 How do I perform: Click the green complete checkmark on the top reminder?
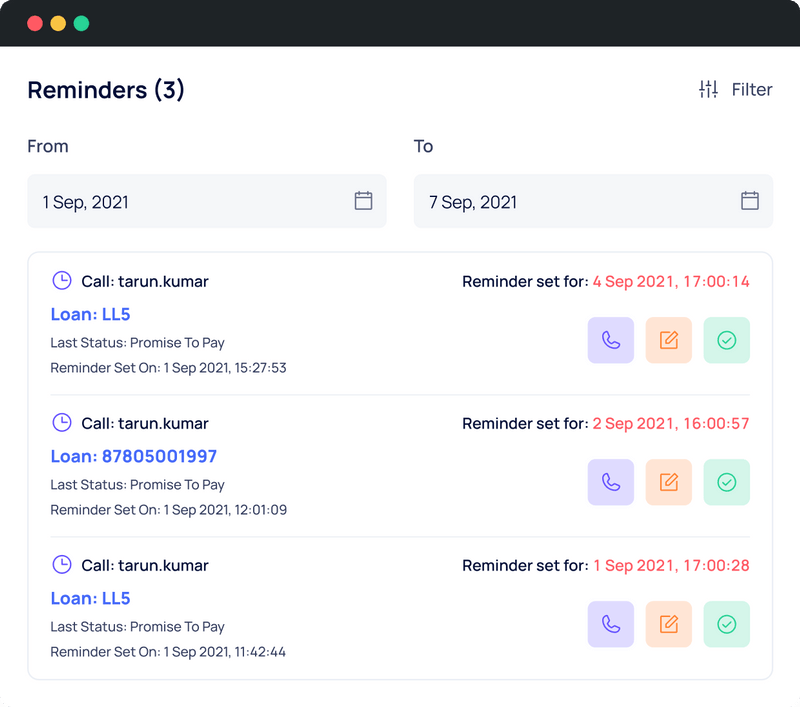pyautogui.click(x=726, y=340)
